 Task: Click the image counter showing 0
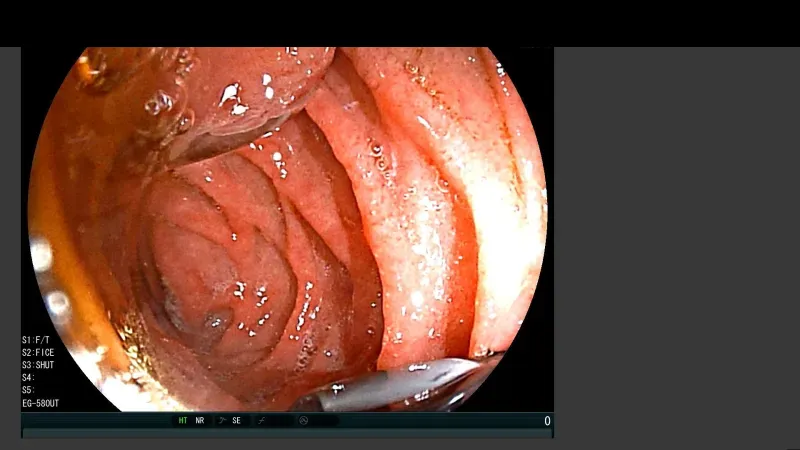coord(547,421)
